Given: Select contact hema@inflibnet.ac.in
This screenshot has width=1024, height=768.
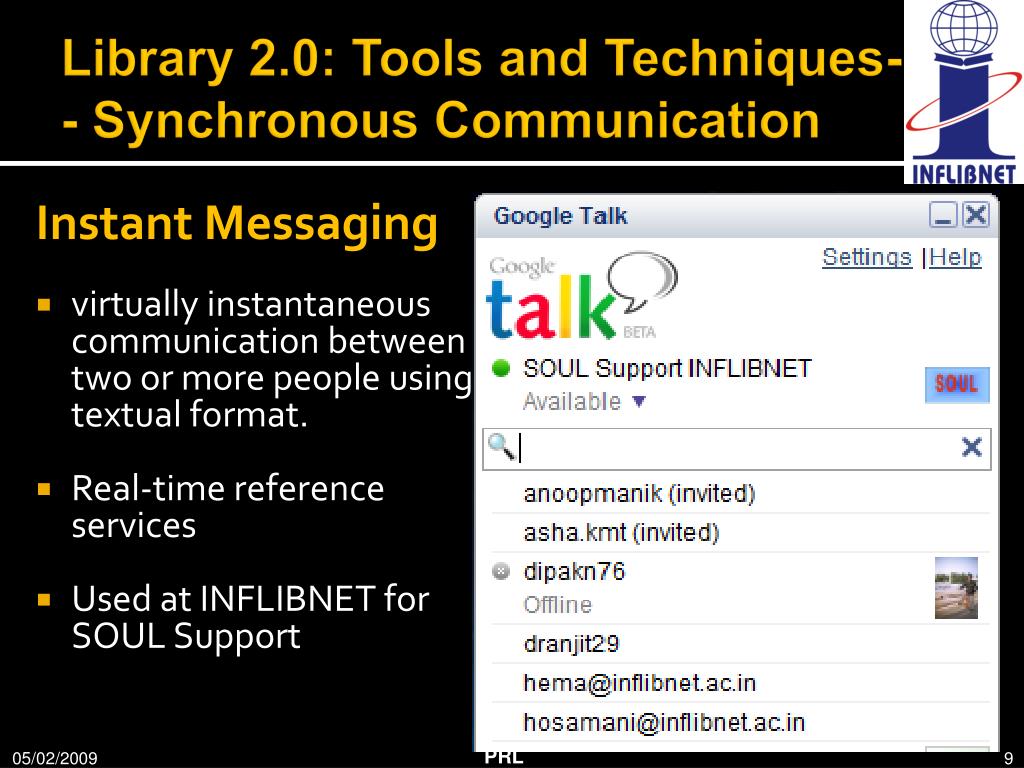Looking at the screenshot, I should coord(741,683).
